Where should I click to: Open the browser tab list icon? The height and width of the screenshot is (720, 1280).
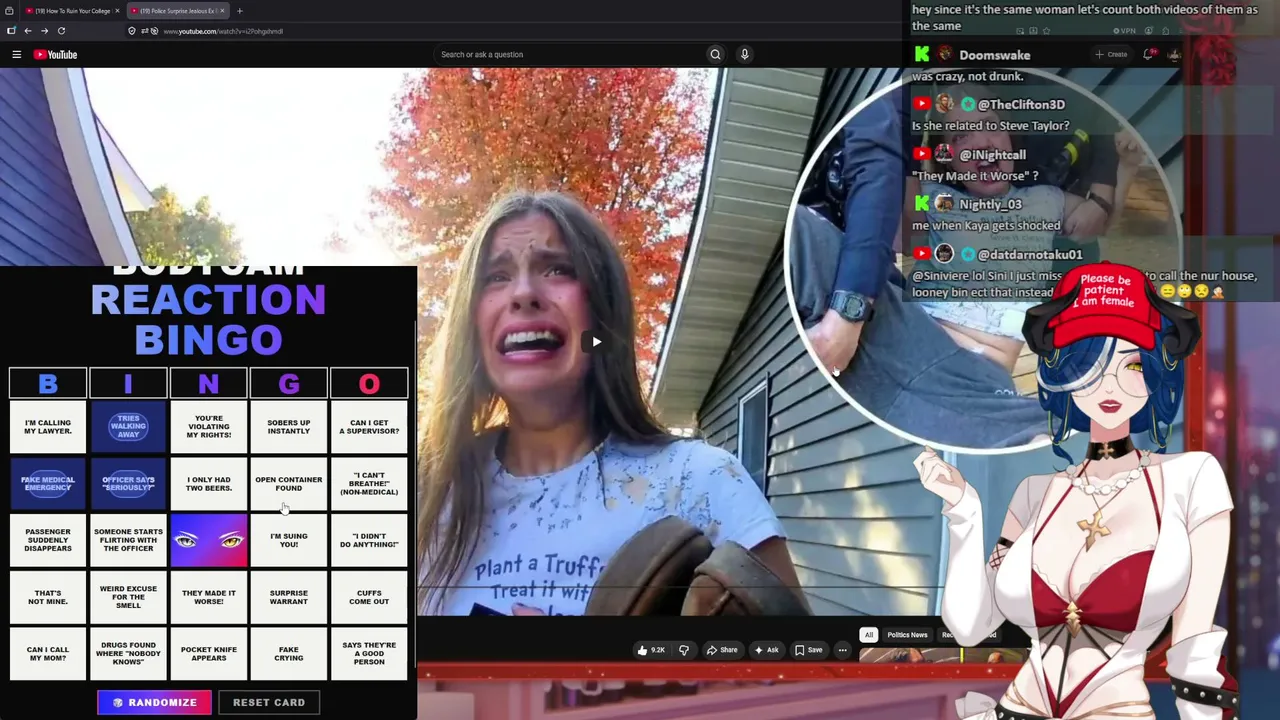tap(9, 11)
